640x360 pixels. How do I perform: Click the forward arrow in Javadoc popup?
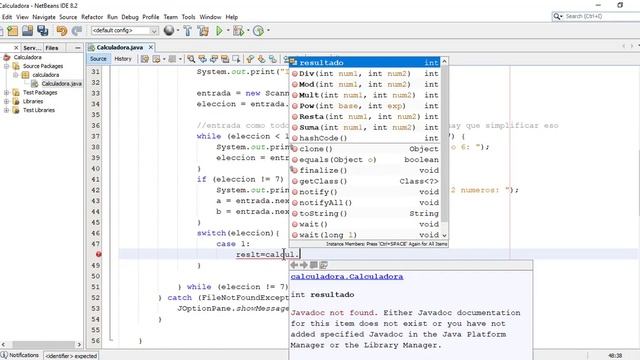304,265
